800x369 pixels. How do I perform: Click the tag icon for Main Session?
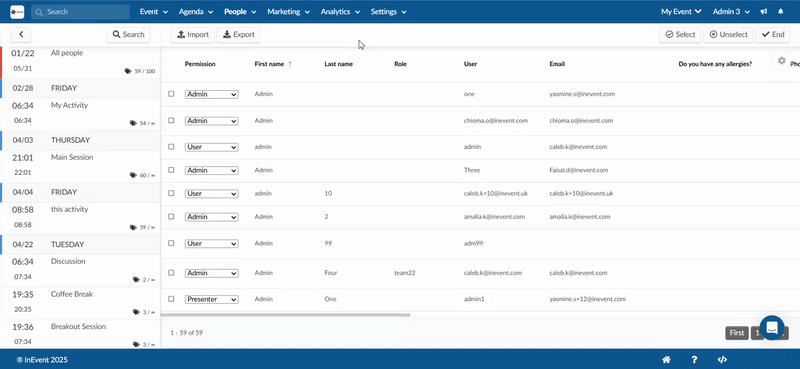point(133,176)
